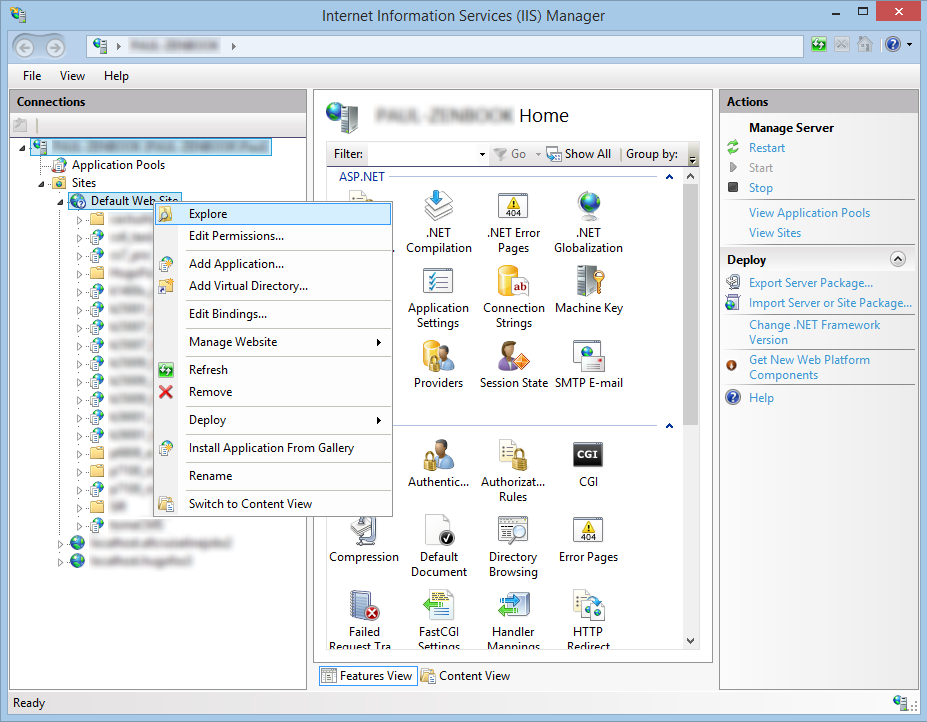
Task: Open the Handler Mappings feature
Action: tap(513, 620)
